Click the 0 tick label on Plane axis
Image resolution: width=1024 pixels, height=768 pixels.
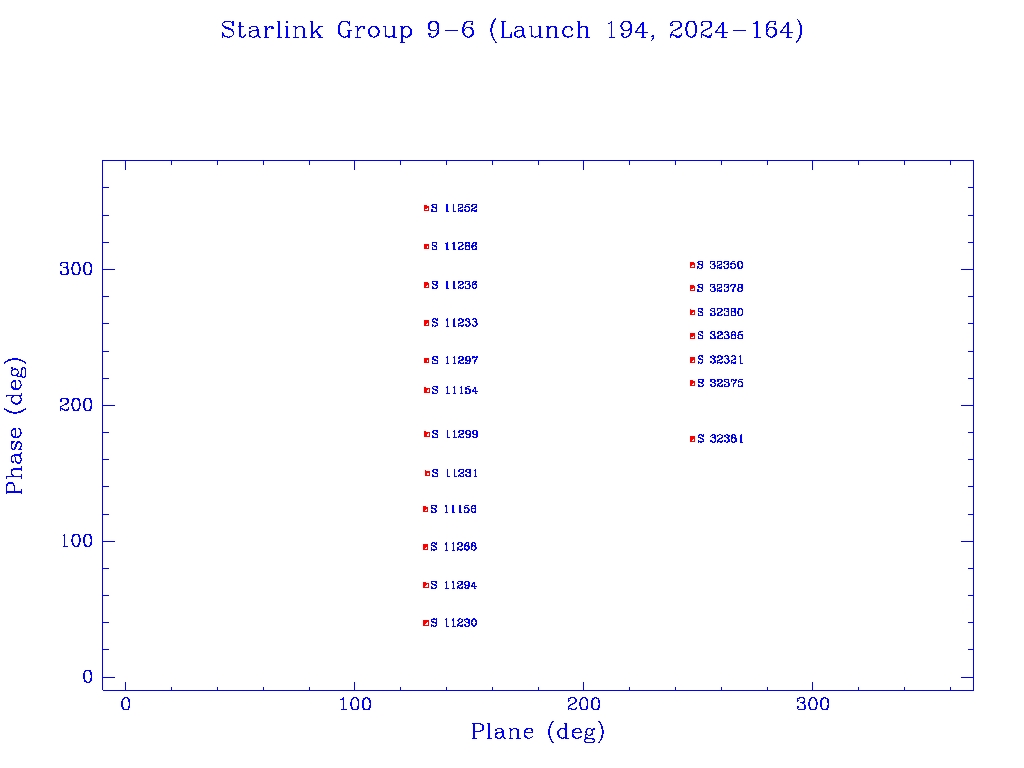(125, 704)
